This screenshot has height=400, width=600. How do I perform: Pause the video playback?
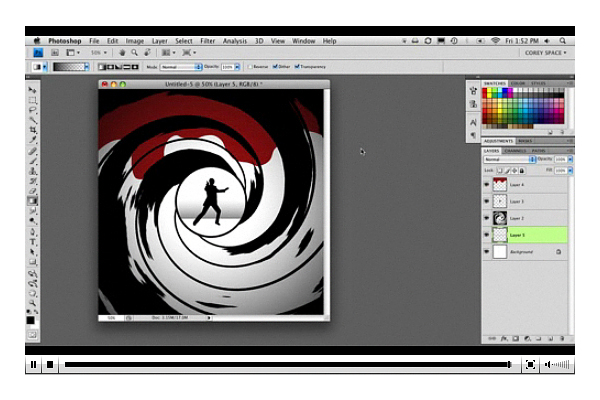33,364
